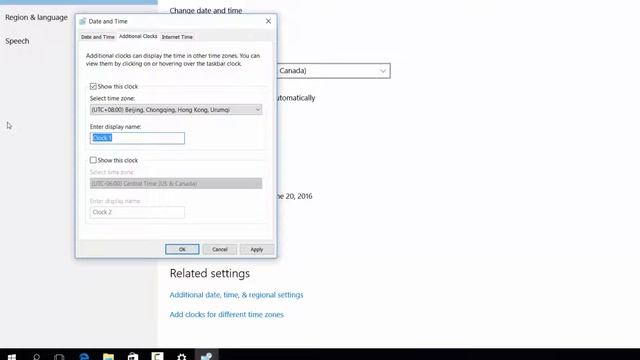Click the OK button
This screenshot has height=360, width=640.
pyautogui.click(x=182, y=249)
